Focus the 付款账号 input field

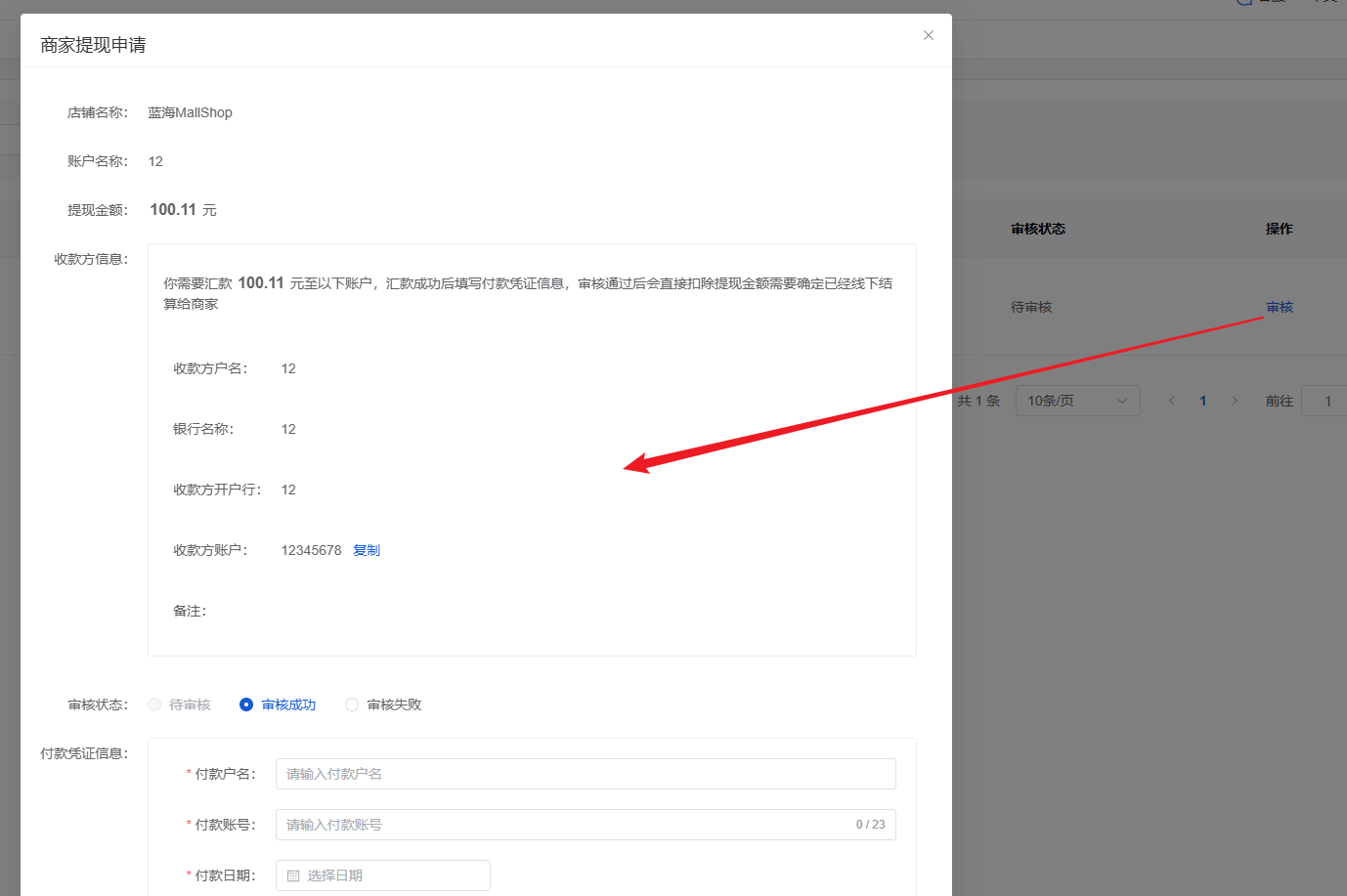click(x=586, y=825)
